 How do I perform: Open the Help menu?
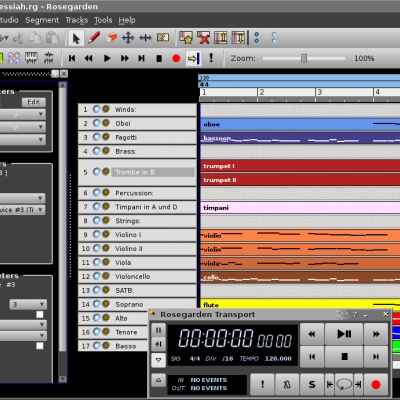pyautogui.click(x=127, y=20)
